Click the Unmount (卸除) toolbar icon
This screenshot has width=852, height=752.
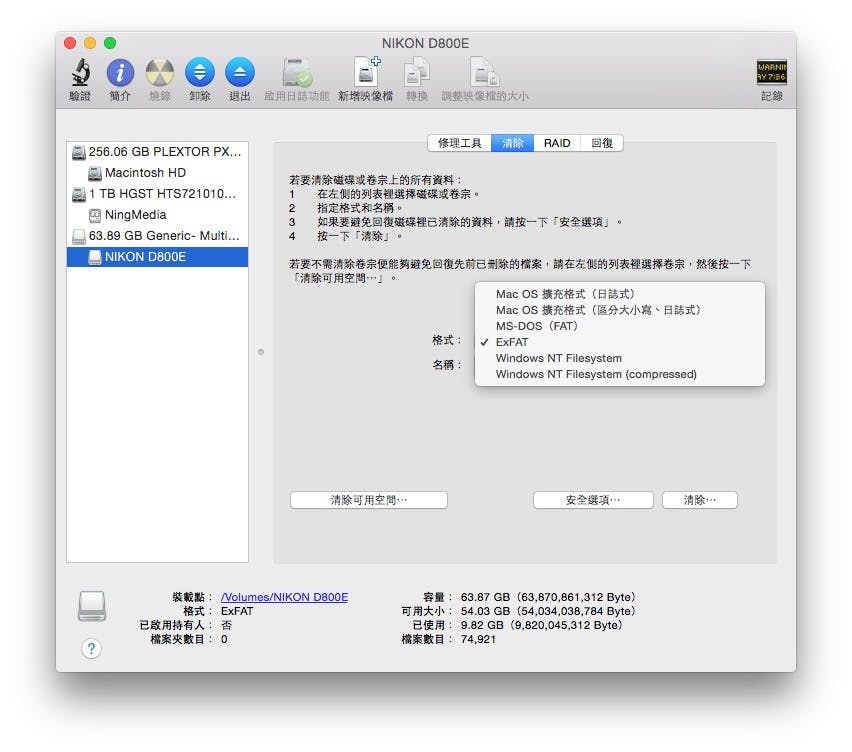(x=199, y=72)
